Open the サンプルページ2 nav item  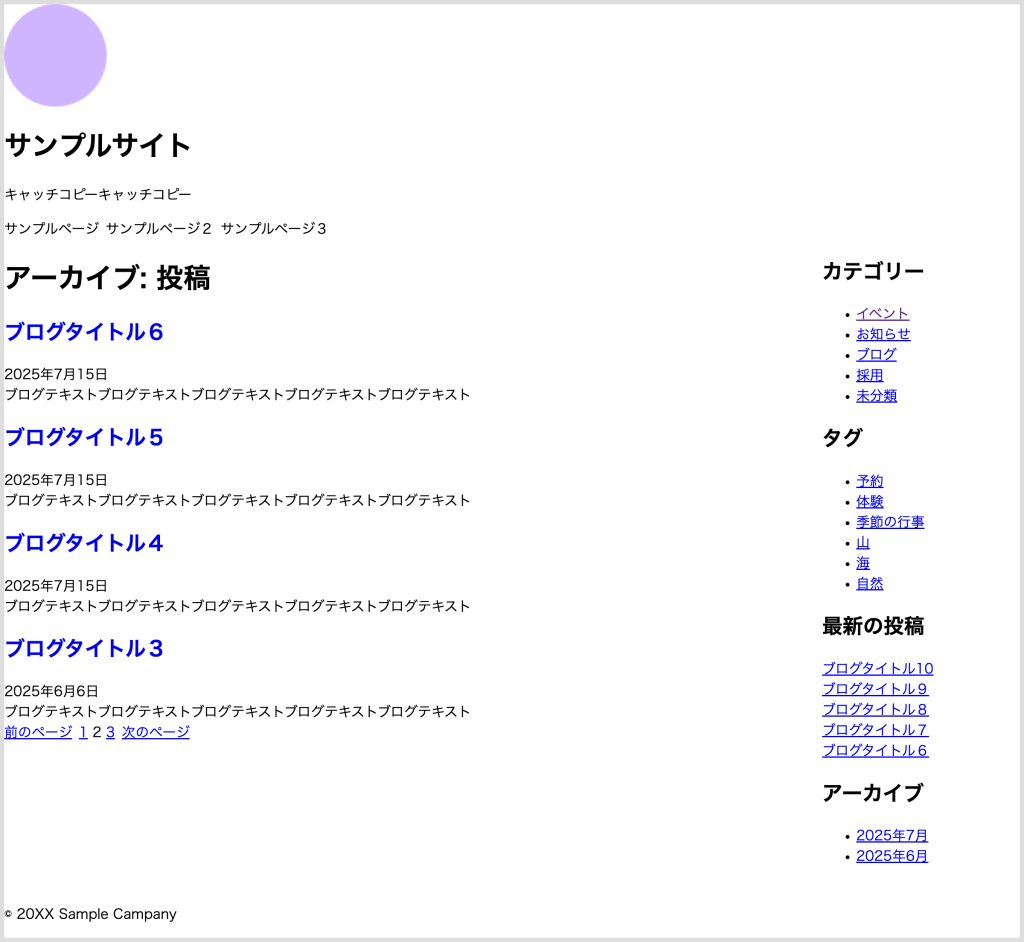click(x=159, y=228)
